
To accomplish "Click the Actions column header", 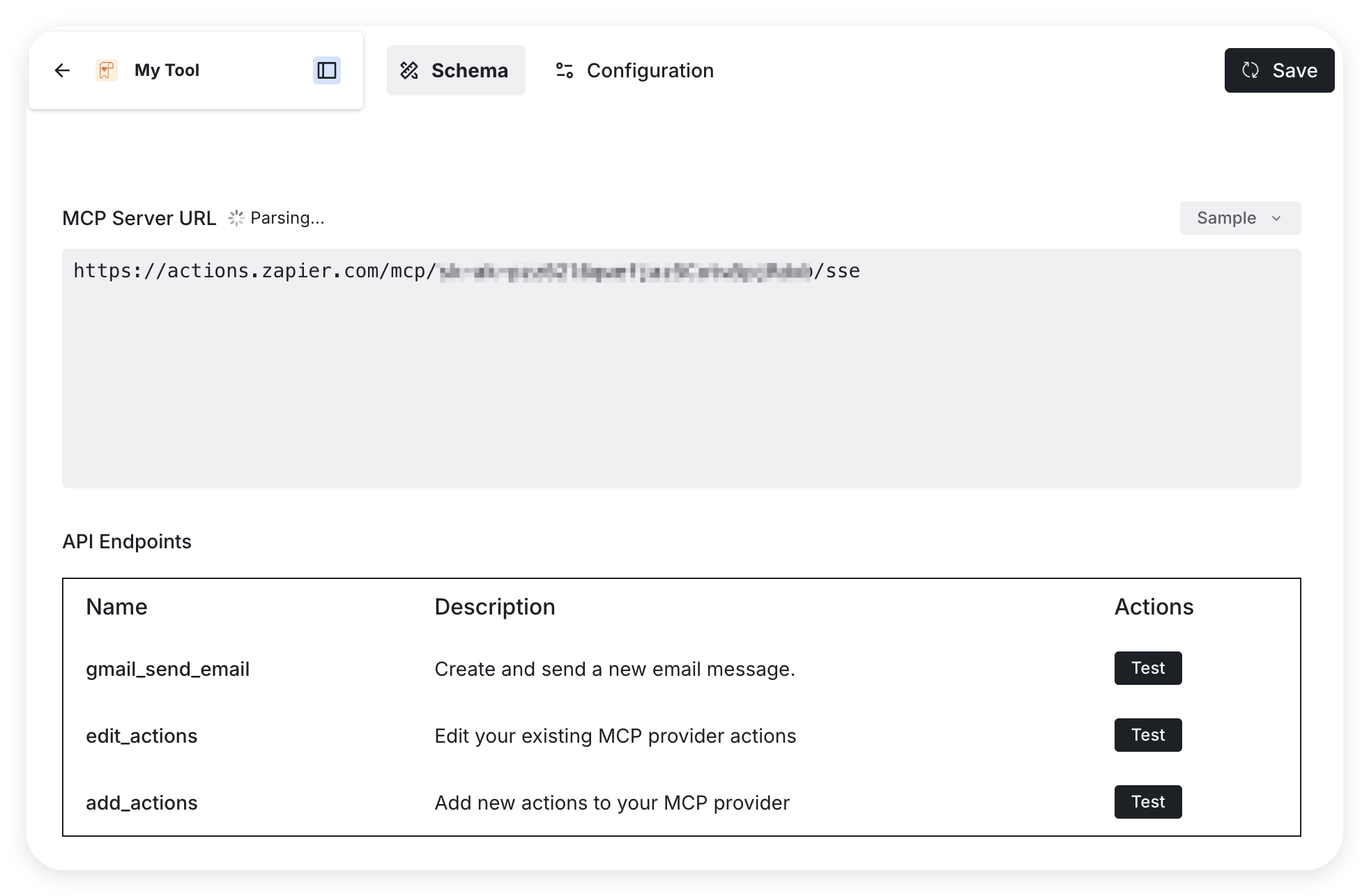I will (x=1154, y=607).
